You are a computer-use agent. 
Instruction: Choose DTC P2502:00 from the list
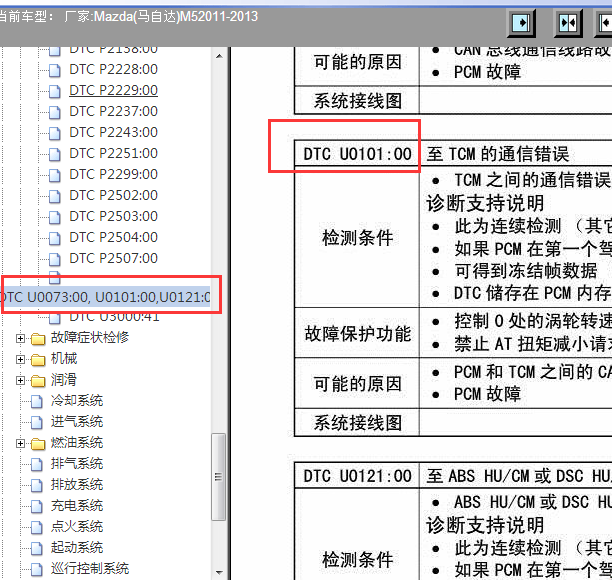[x=113, y=196]
